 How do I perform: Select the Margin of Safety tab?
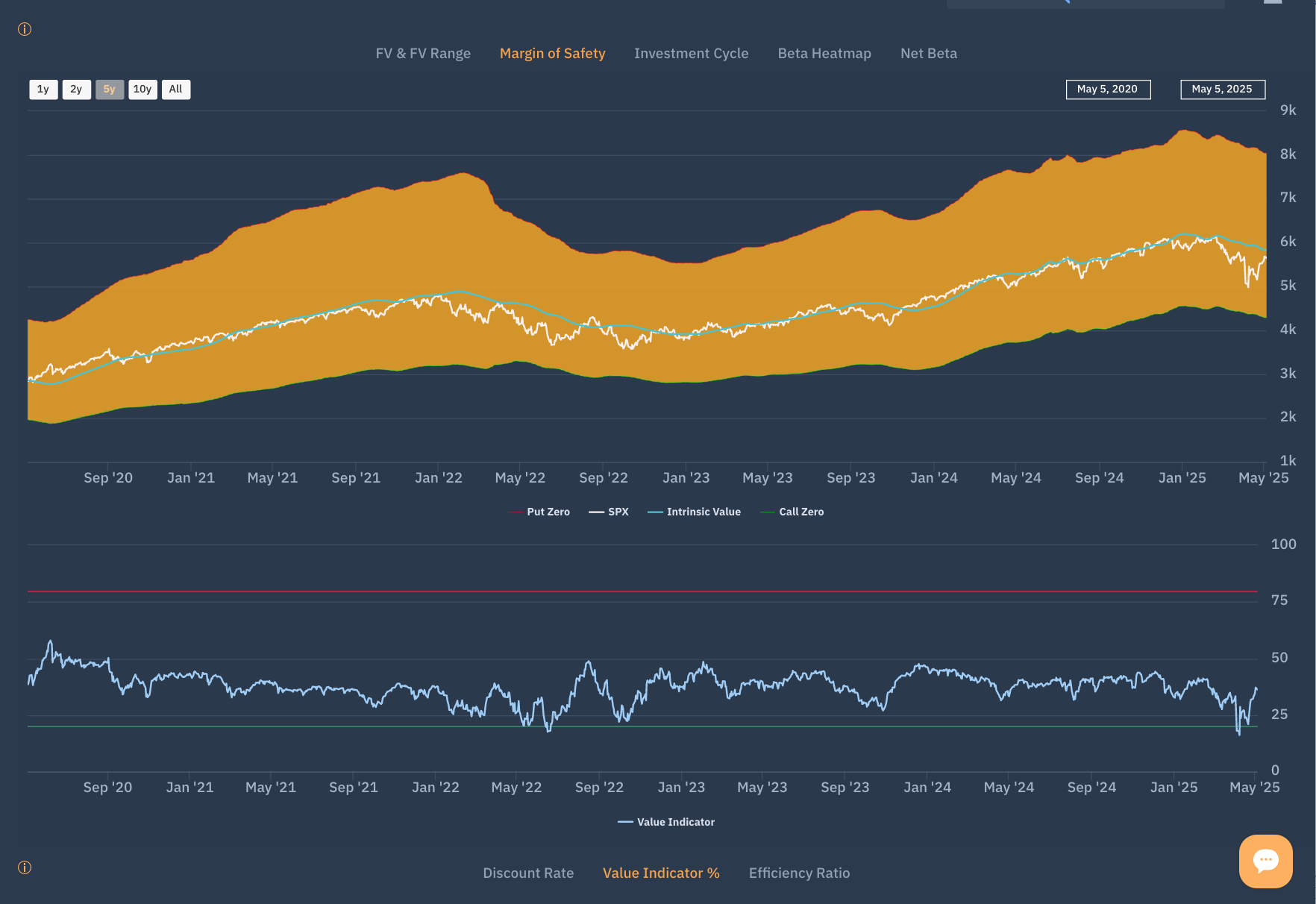click(552, 54)
